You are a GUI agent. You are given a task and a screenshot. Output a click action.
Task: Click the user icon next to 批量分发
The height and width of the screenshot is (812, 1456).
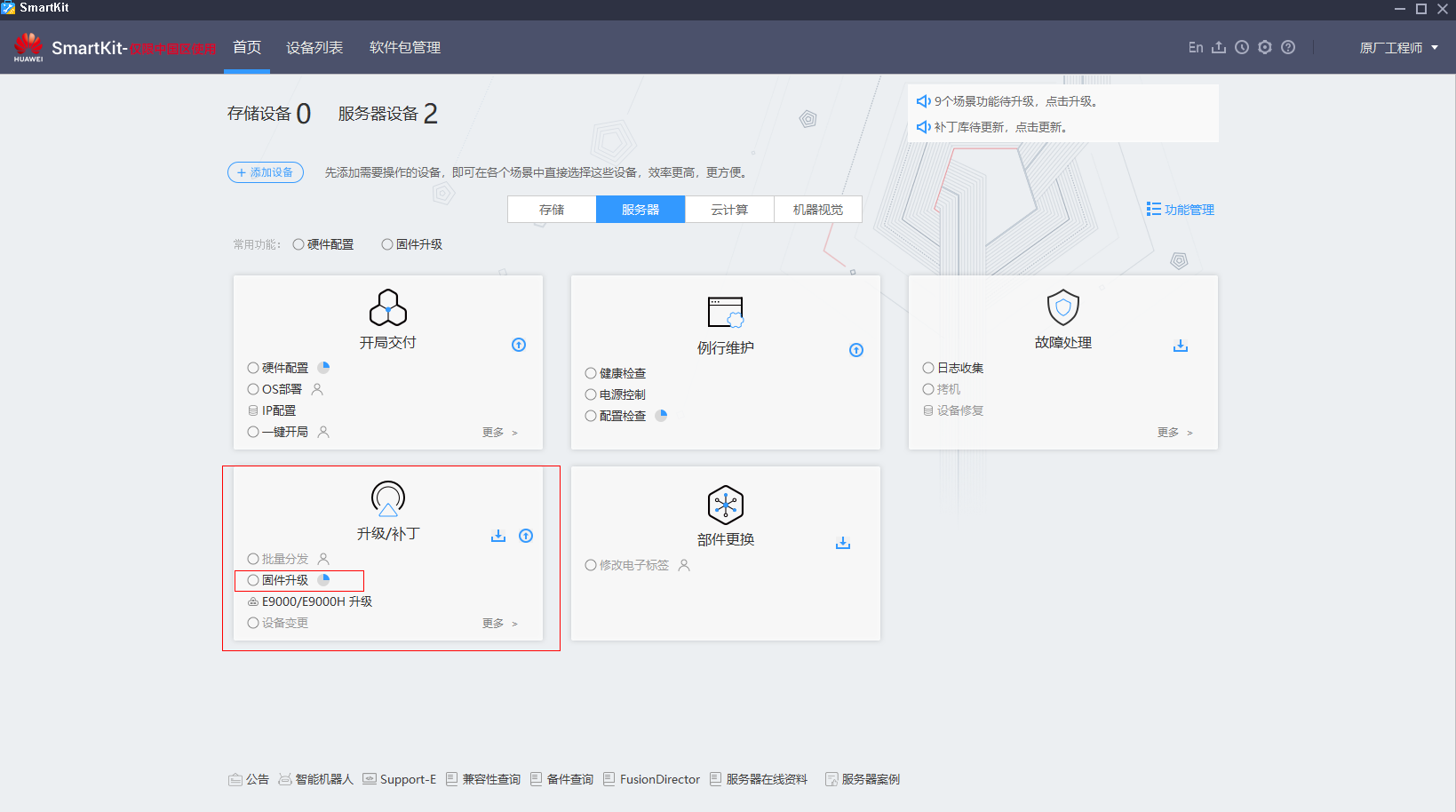tap(323, 559)
